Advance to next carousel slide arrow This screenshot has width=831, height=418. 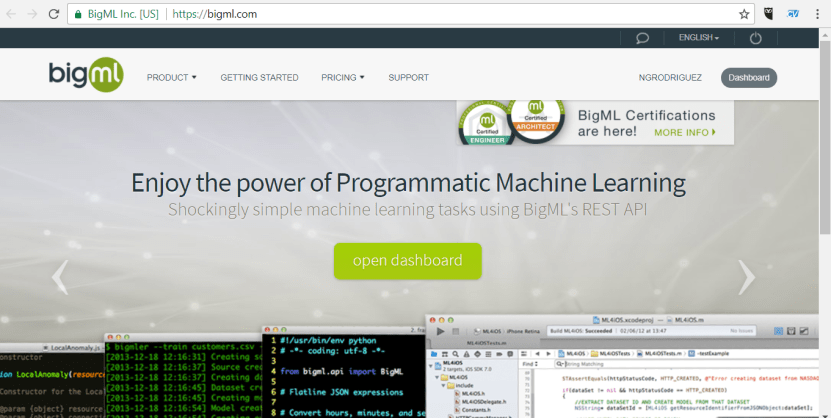[x=746, y=276]
